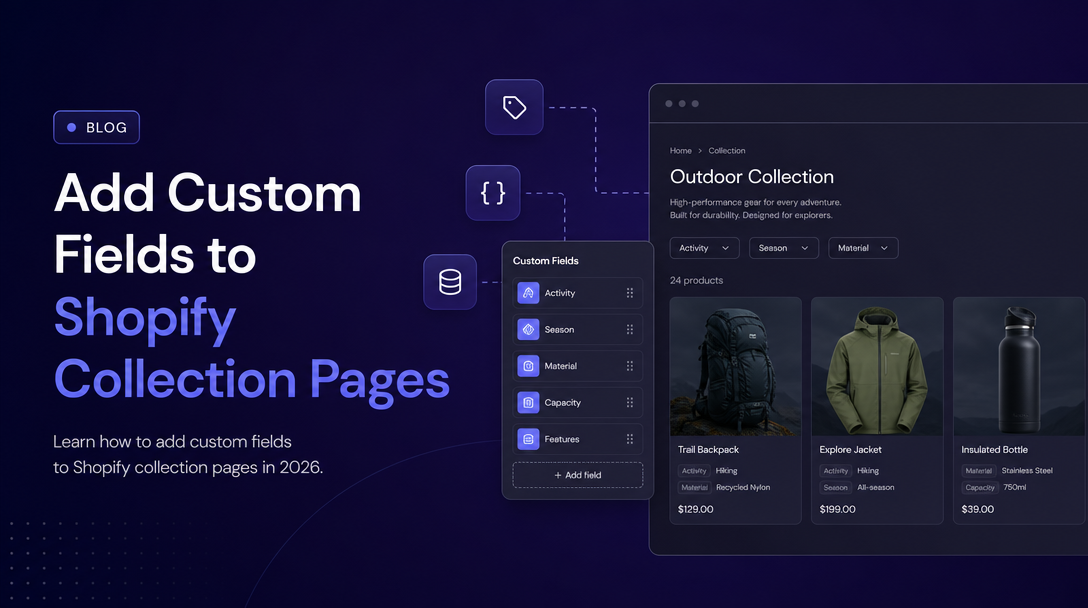Click the $129.00 price
The image size is (1088, 608).
(x=695, y=509)
